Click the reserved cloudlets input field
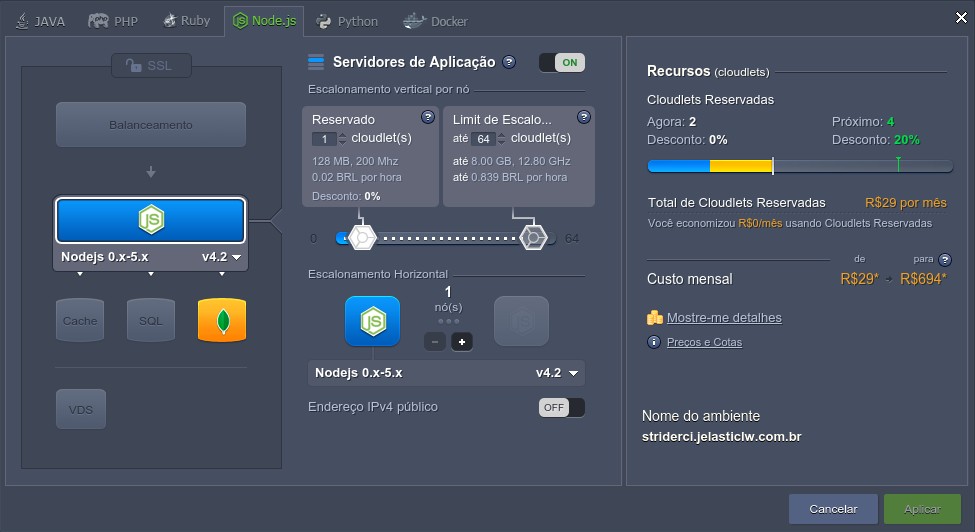Image resolution: width=975 pixels, height=532 pixels. (x=324, y=139)
